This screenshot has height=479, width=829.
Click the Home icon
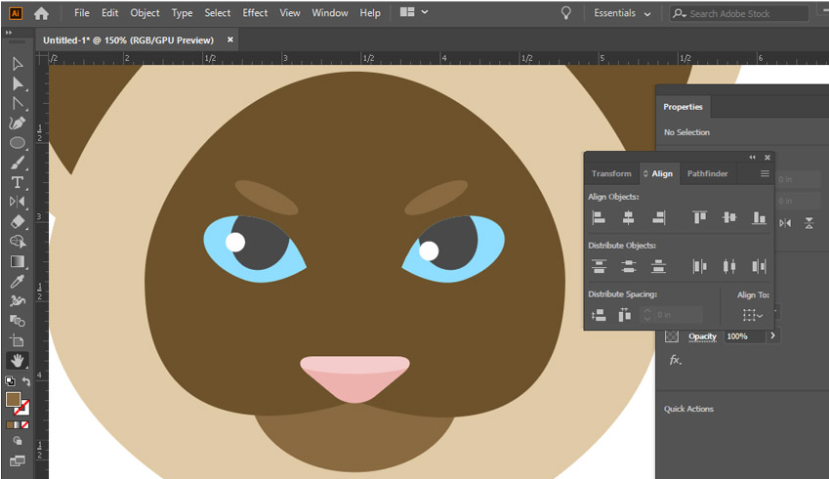pyautogui.click(x=41, y=13)
